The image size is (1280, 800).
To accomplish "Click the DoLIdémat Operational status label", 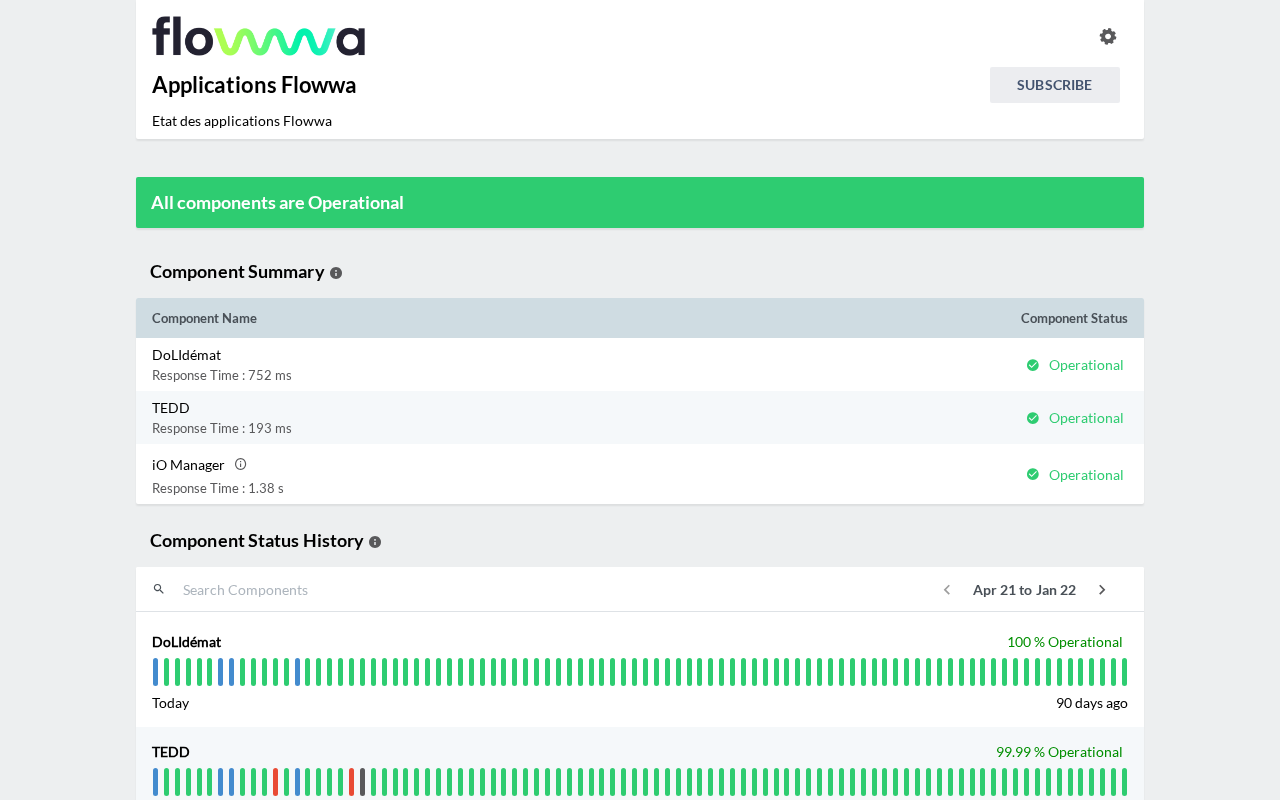I will [x=1086, y=365].
